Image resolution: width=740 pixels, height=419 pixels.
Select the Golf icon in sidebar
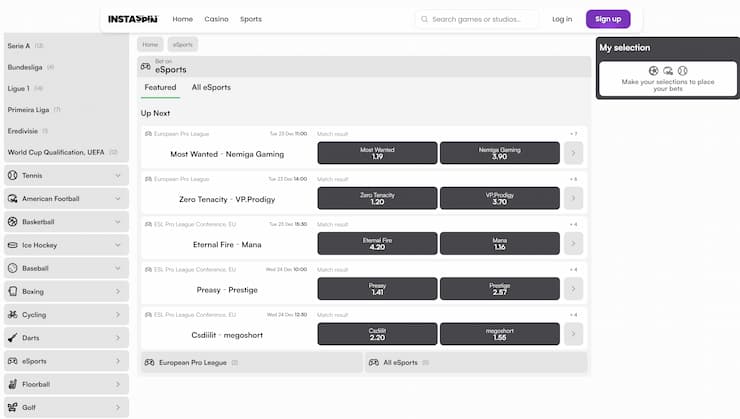pyautogui.click(x=13, y=407)
